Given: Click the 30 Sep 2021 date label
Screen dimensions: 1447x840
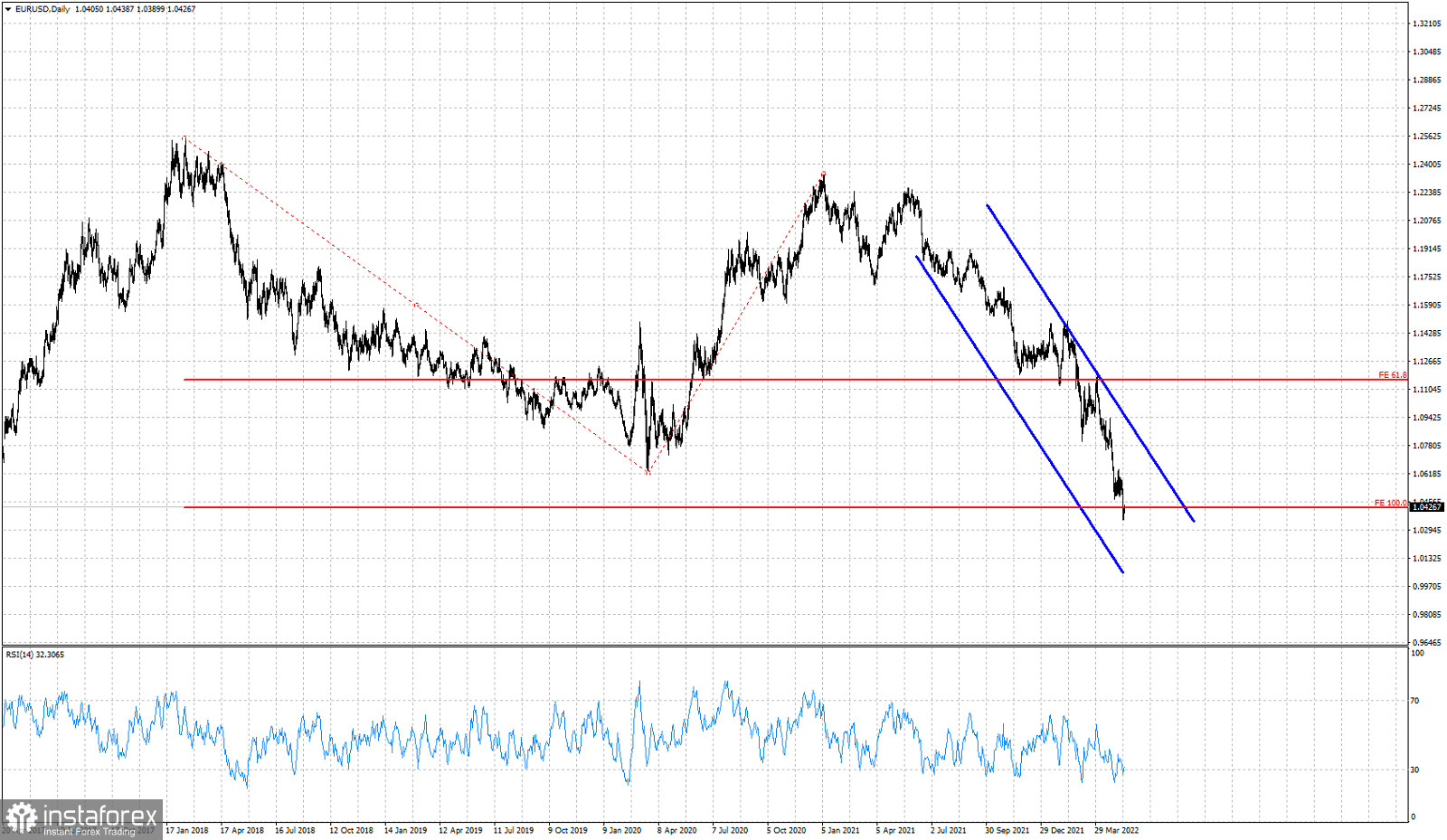Looking at the screenshot, I should pyautogui.click(x=1007, y=830).
